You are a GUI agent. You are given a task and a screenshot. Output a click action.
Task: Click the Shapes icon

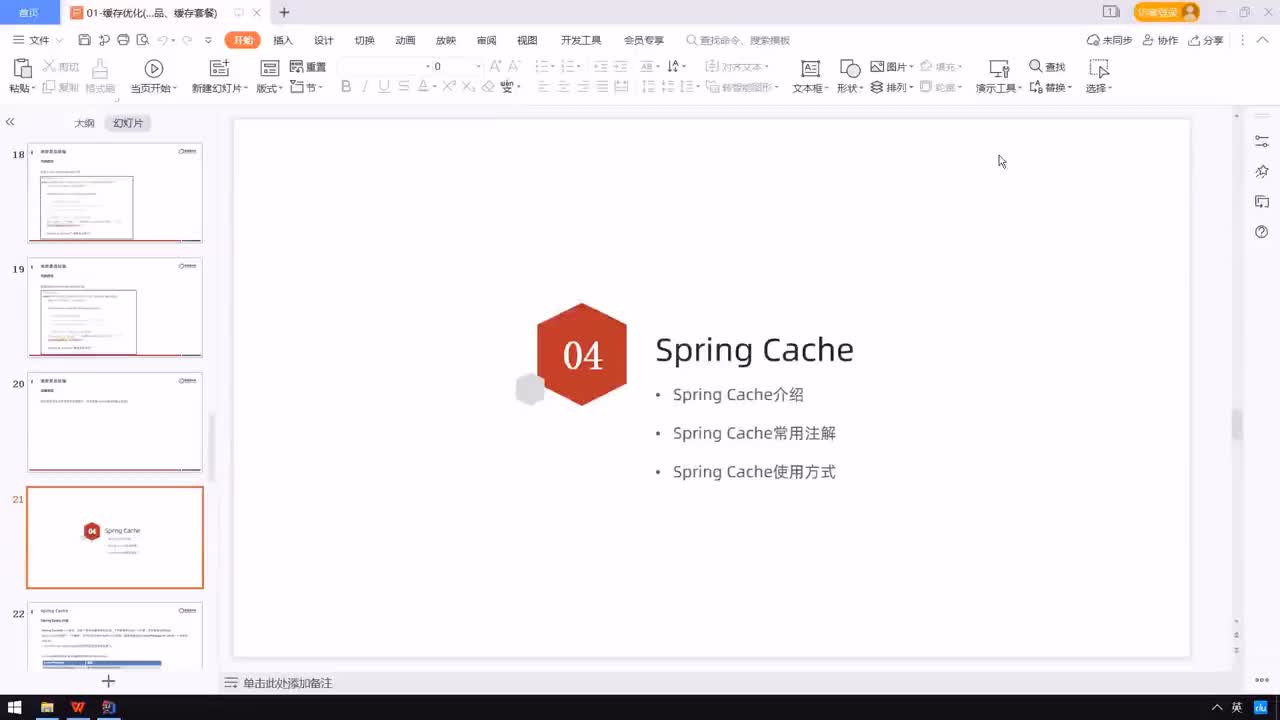(x=850, y=68)
